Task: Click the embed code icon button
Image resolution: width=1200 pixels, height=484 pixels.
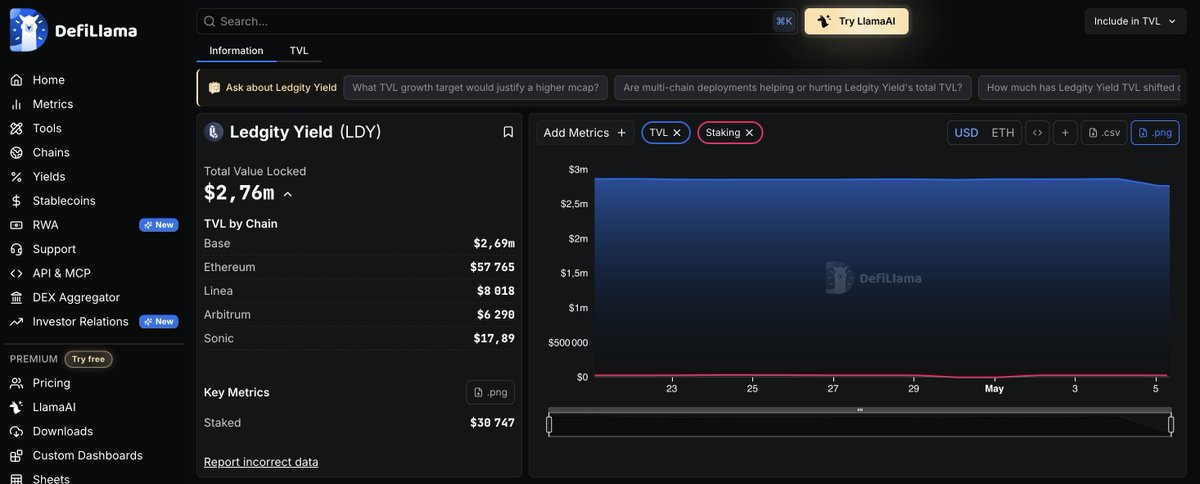Action: point(1037,133)
